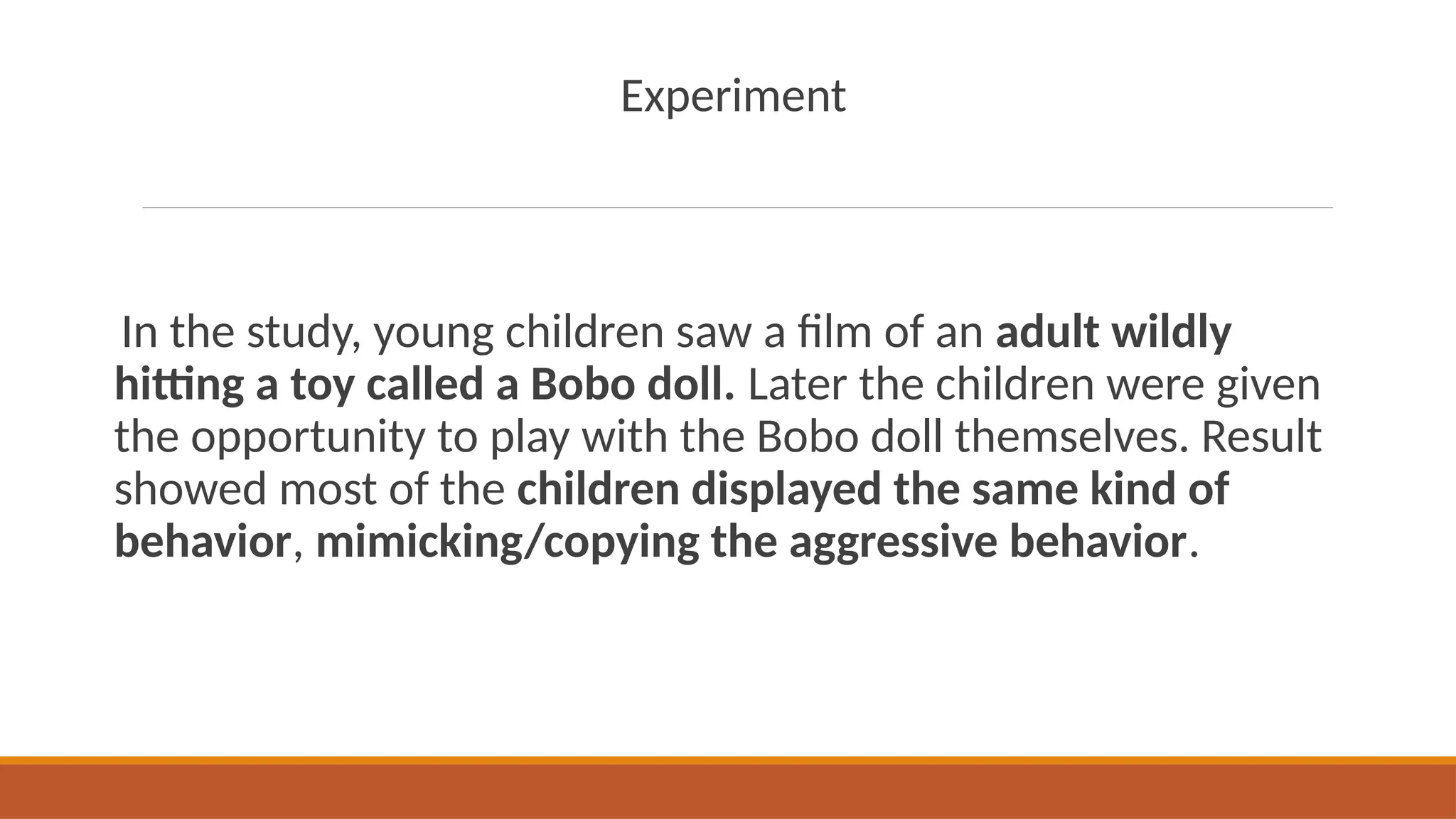
Task: Click the word "Result" in the paragraph
Action: pyautogui.click(x=1261, y=437)
